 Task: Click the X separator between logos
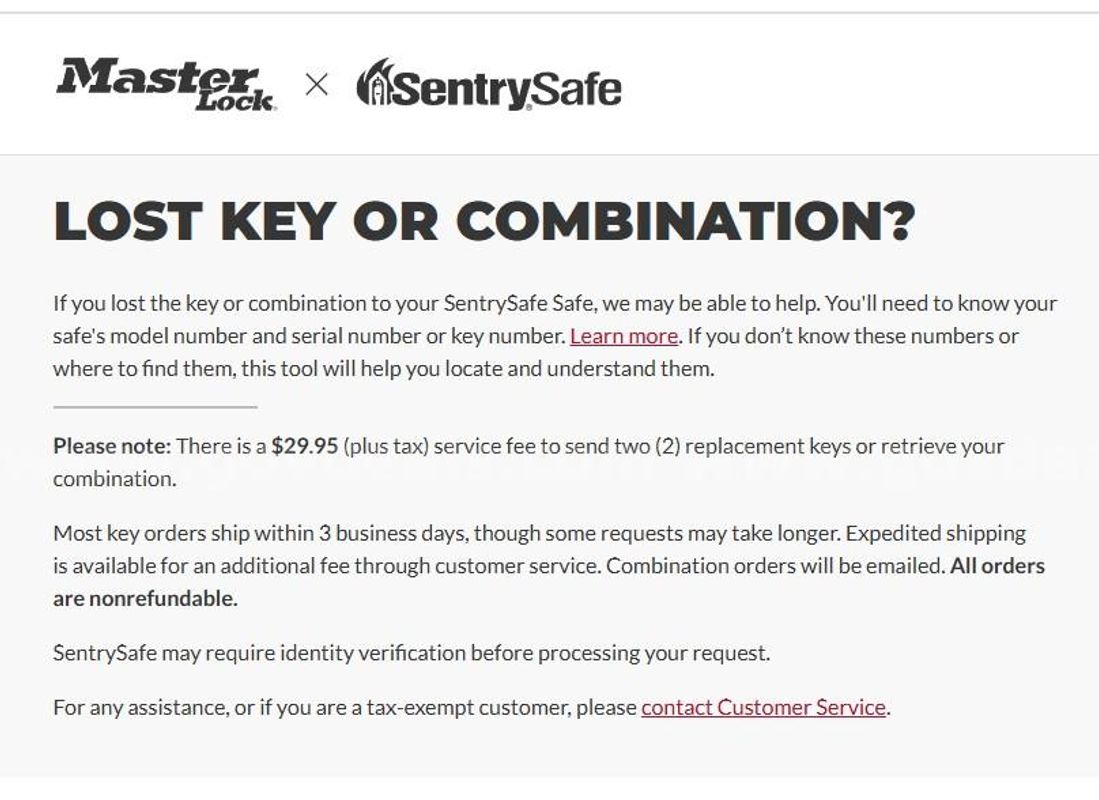(317, 86)
